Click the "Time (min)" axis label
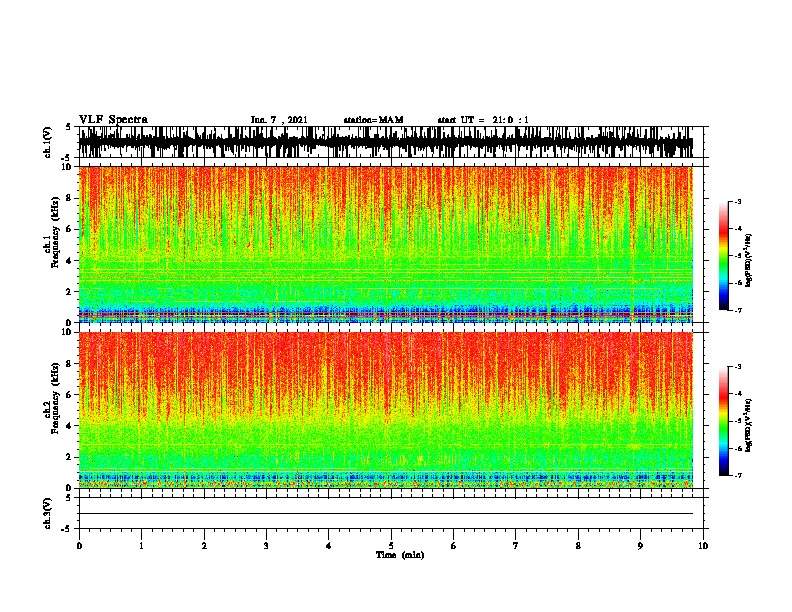Image resolution: width=792 pixels, height=612 pixels. click(400, 555)
